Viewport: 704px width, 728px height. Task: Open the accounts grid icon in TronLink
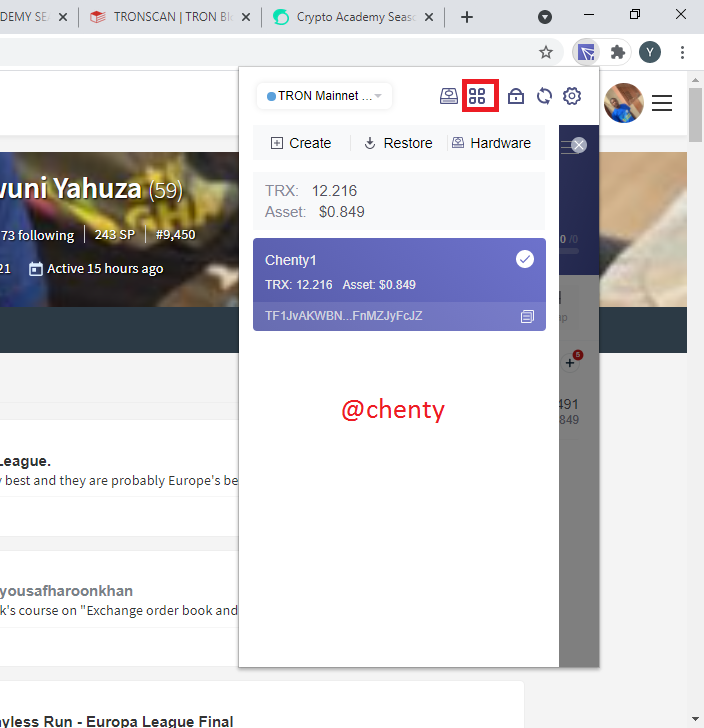click(x=477, y=96)
